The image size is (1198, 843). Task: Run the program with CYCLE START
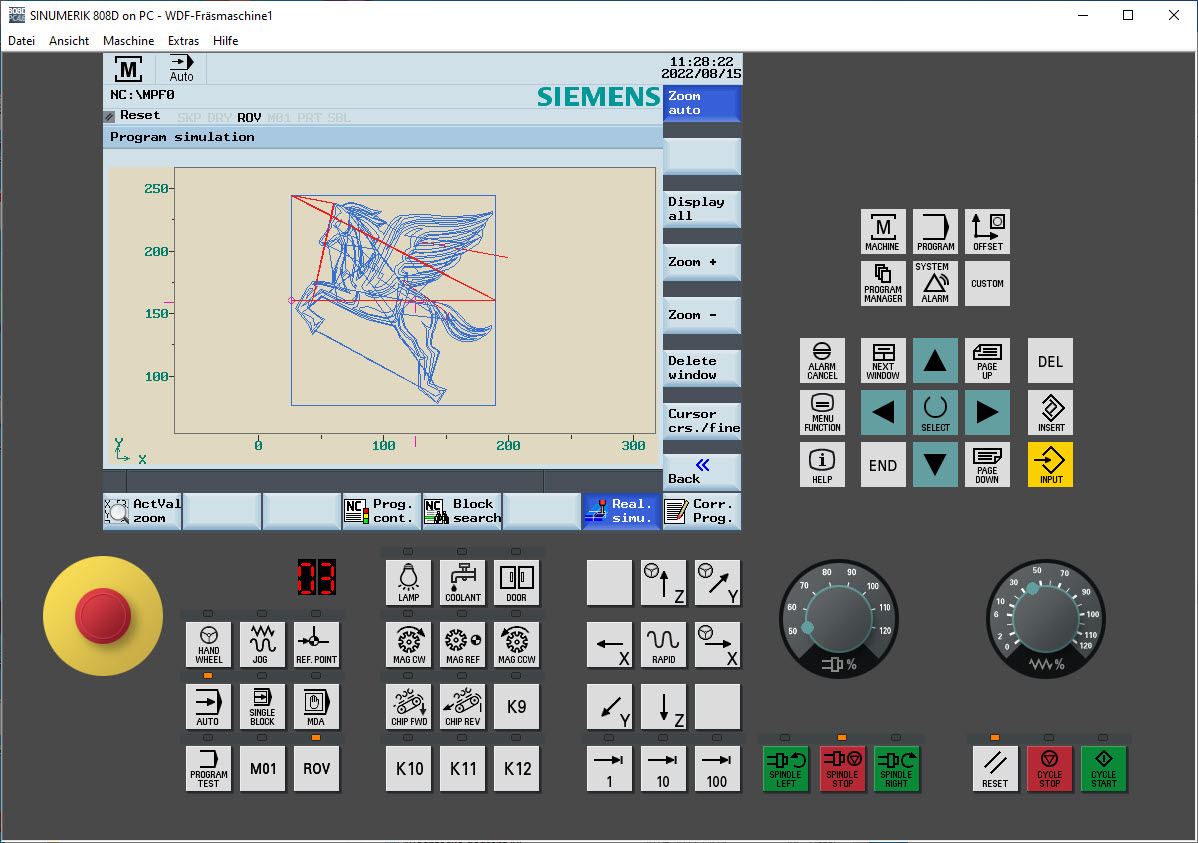1103,769
